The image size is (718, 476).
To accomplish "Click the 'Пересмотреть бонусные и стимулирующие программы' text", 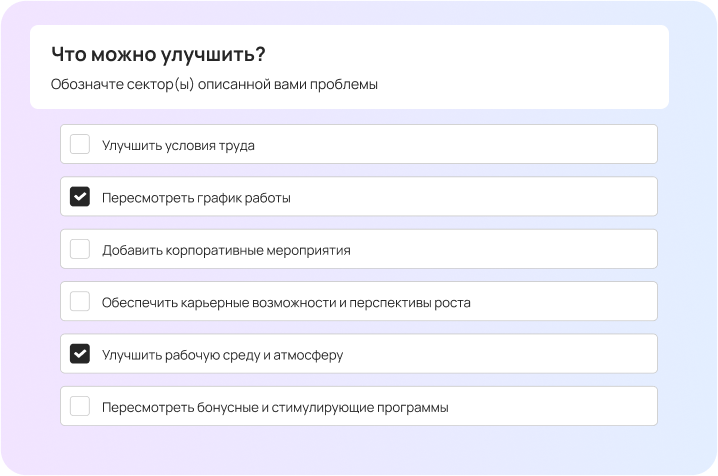I will (275, 406).
